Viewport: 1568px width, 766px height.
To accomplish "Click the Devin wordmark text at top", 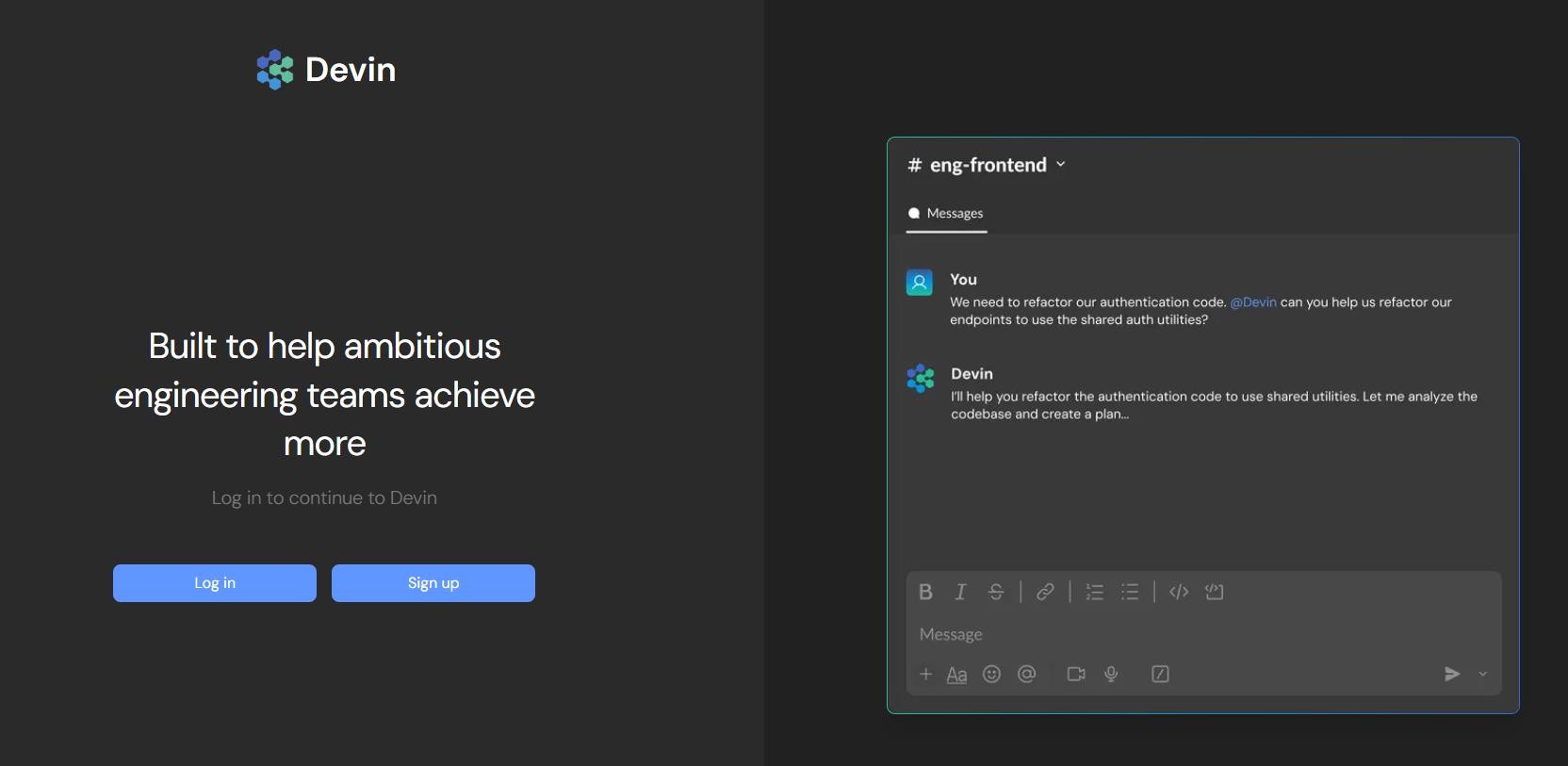I will click(351, 70).
